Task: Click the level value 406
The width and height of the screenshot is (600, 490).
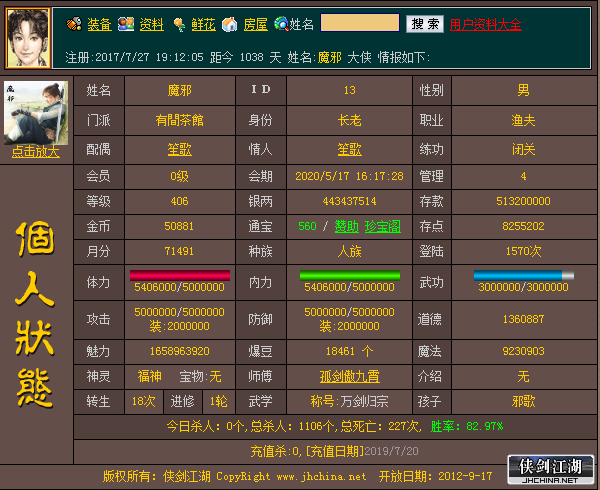Action: tap(179, 201)
